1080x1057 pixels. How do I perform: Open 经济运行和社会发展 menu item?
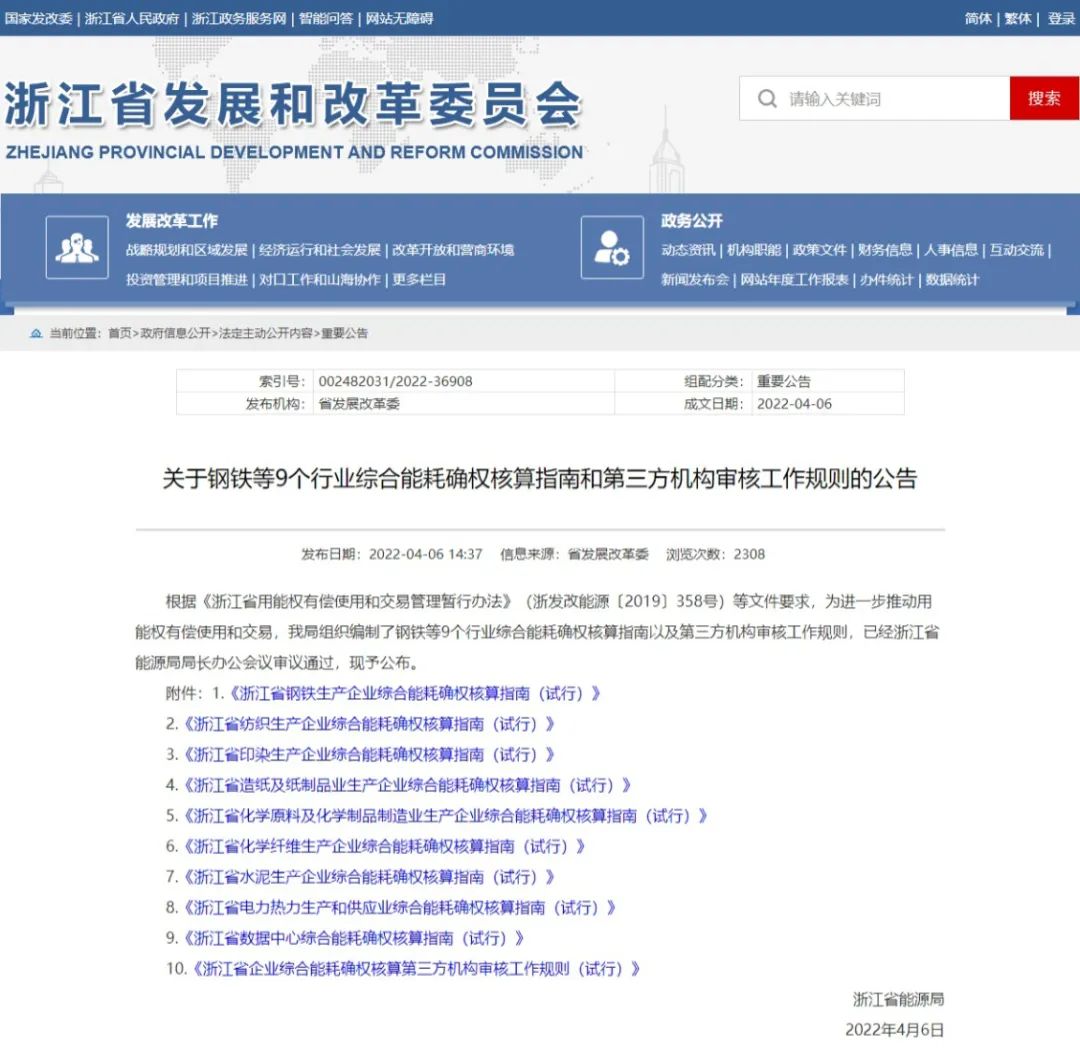coord(320,250)
